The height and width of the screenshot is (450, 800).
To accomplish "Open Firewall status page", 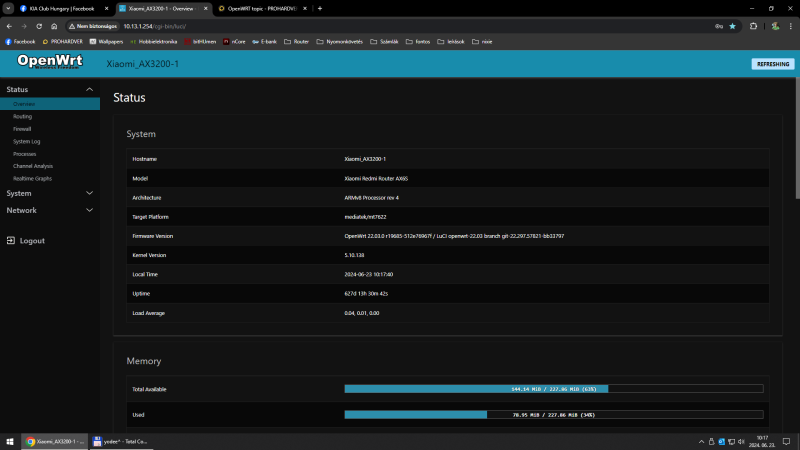I will coord(22,129).
